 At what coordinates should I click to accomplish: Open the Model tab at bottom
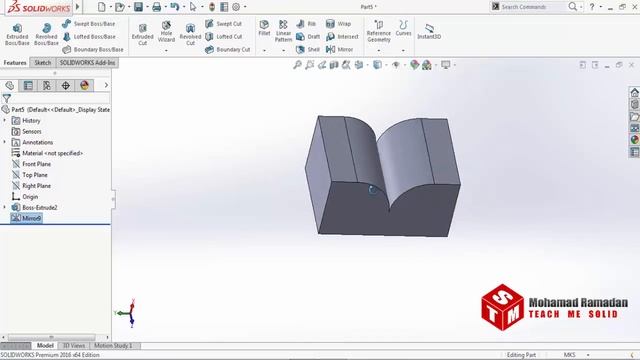point(45,346)
